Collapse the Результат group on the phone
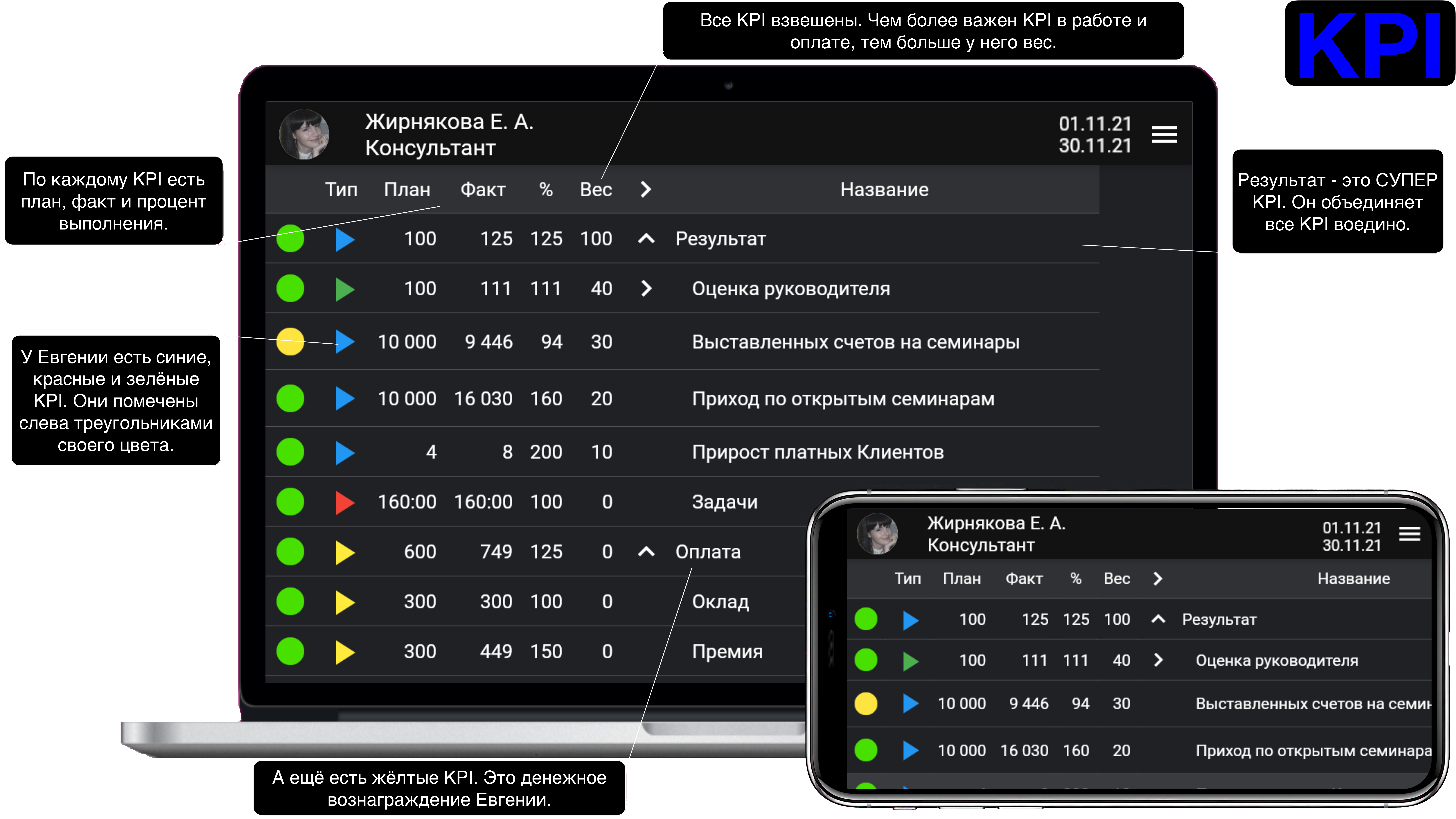This screenshot has height=819, width=1456. click(x=1158, y=620)
